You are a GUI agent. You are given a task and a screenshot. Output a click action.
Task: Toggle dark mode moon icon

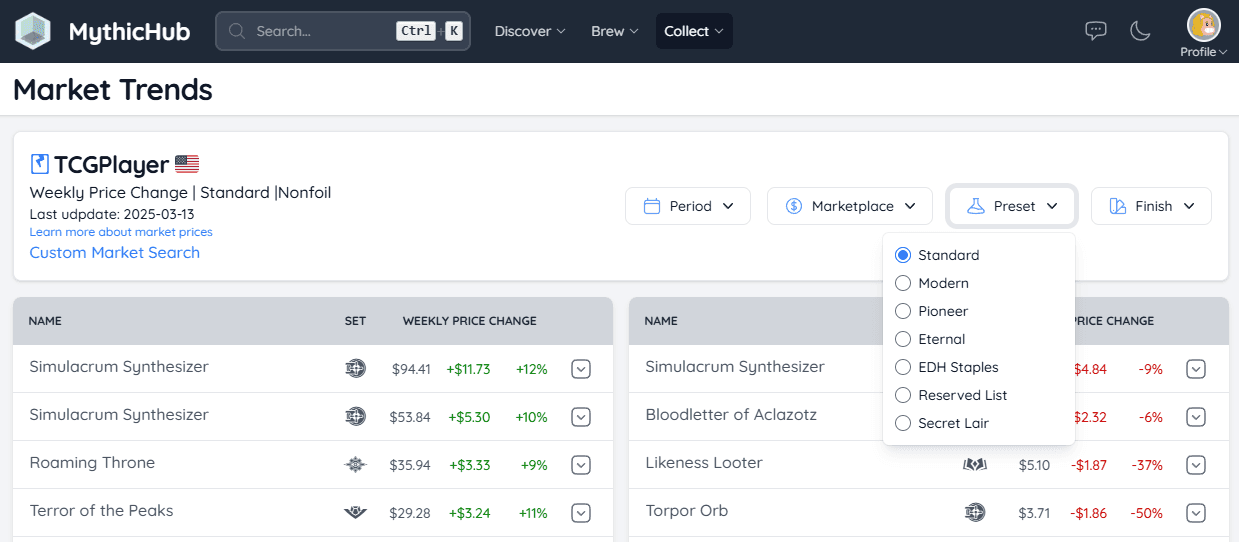[1140, 31]
